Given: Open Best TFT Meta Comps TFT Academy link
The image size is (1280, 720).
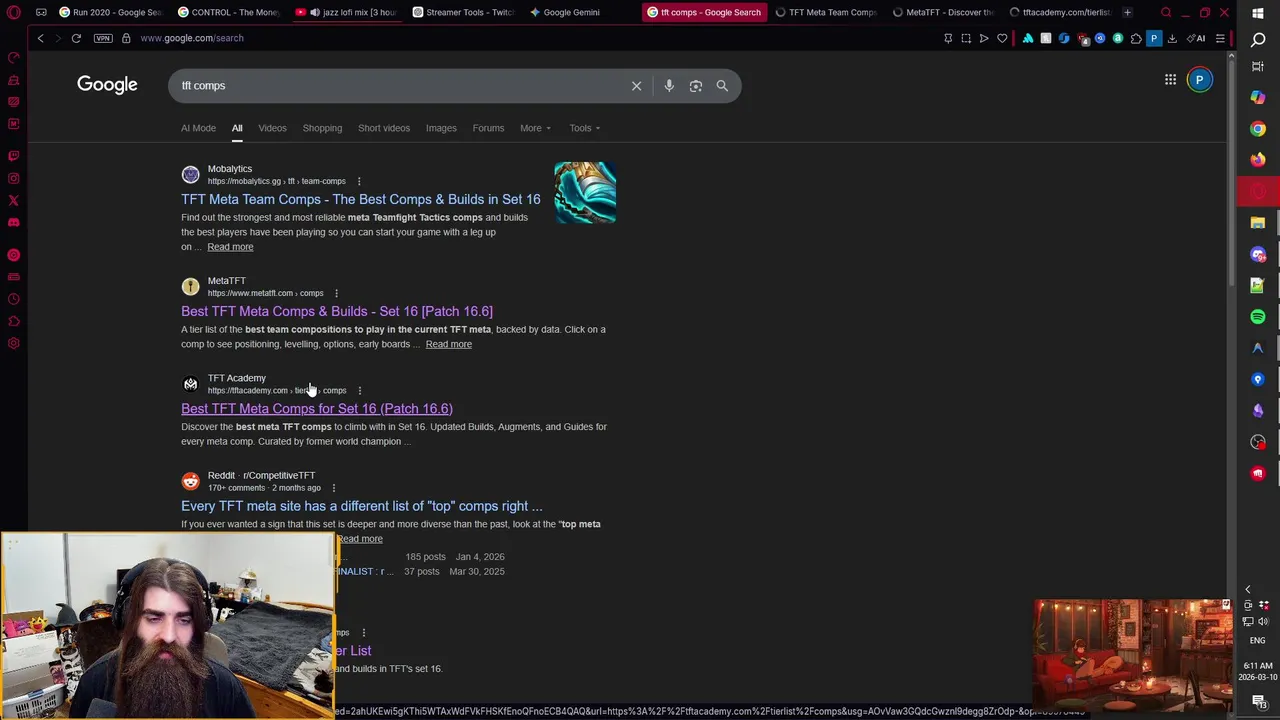Looking at the screenshot, I should pyautogui.click(x=317, y=408).
